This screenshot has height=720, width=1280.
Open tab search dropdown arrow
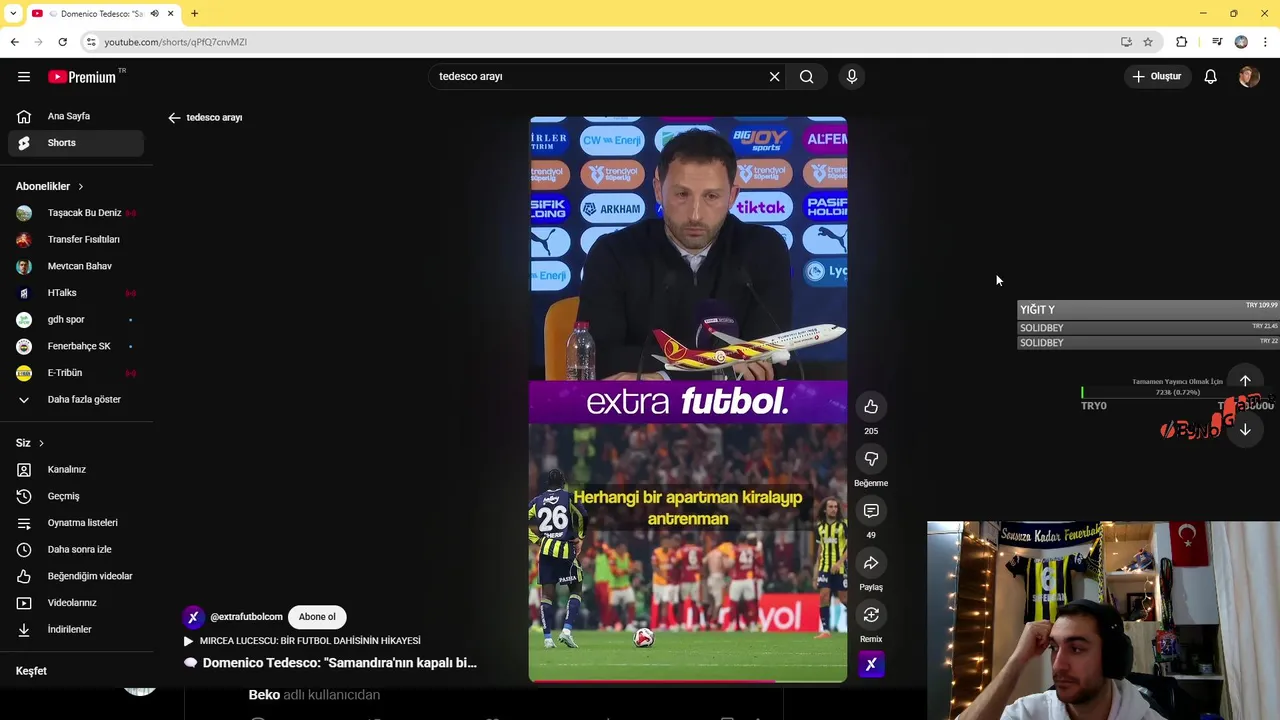13,13
